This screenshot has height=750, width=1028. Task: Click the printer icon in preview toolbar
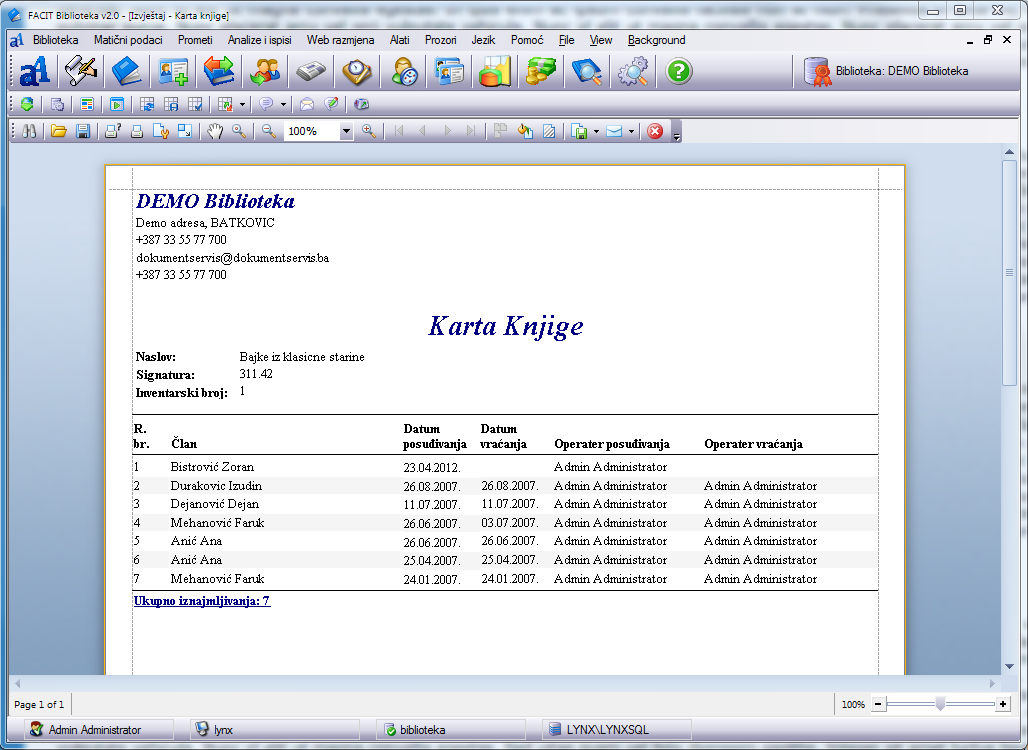[137, 131]
